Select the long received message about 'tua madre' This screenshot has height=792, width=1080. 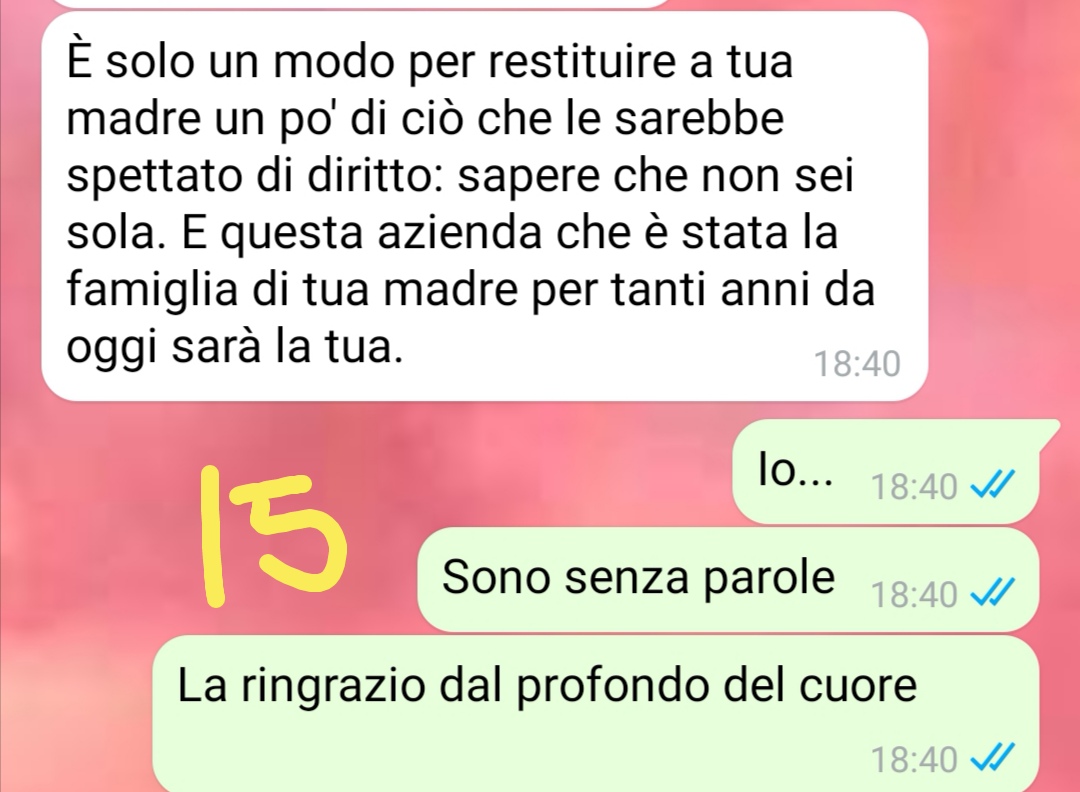click(485, 207)
